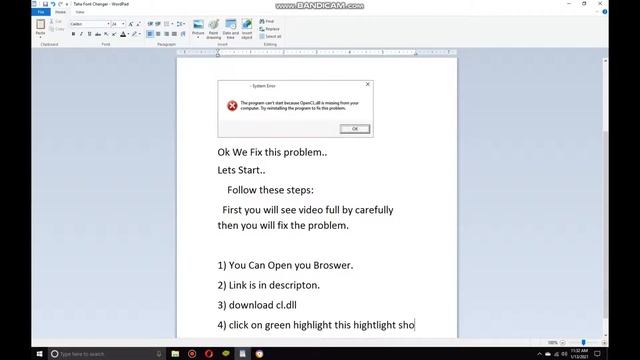Click Select all in the Editing group

pos(270,36)
